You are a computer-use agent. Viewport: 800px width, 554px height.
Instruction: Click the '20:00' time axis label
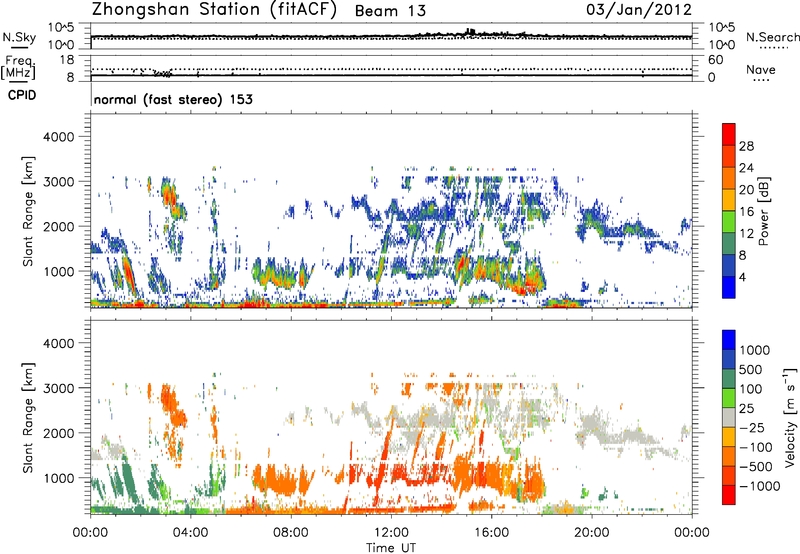pyautogui.click(x=592, y=533)
